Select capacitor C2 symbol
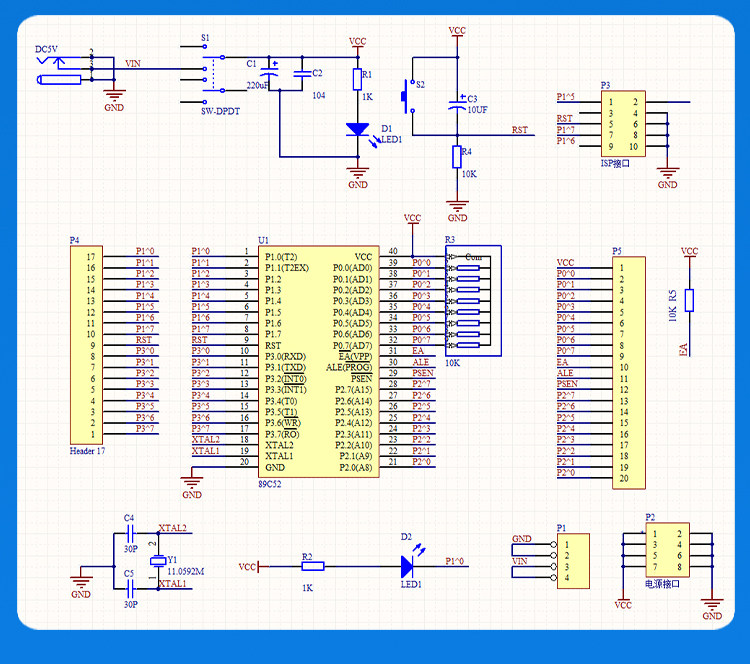750x664 pixels. 302,73
